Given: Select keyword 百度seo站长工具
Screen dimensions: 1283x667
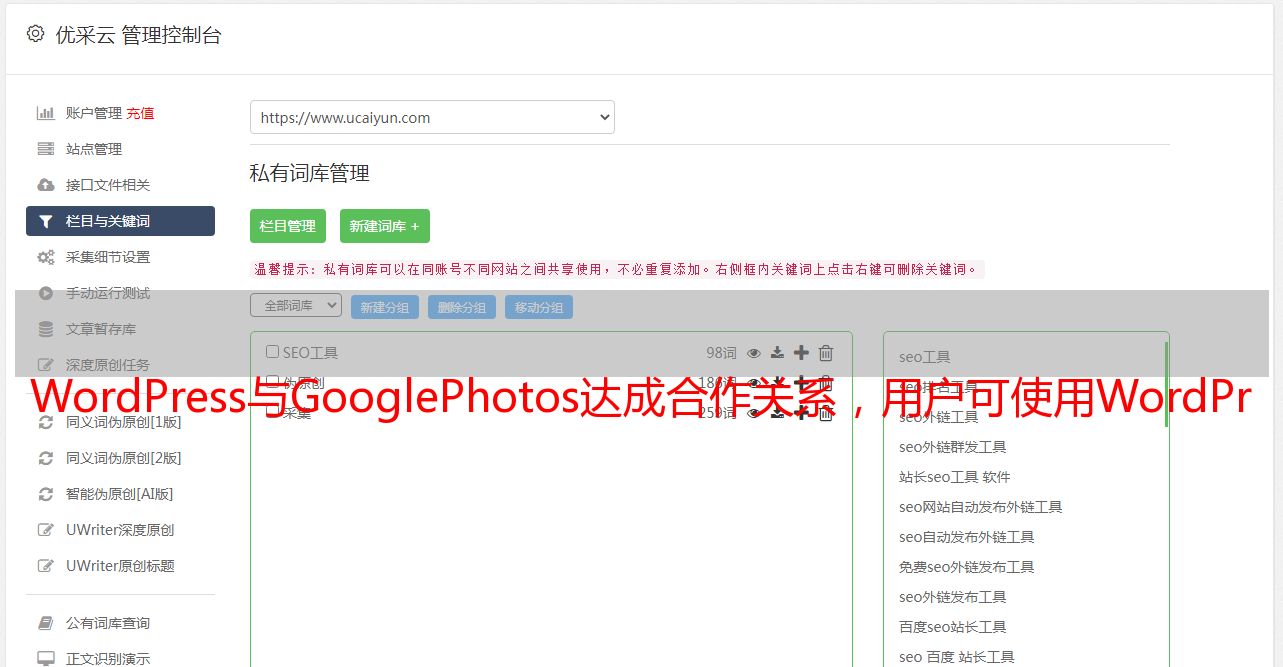Looking at the screenshot, I should coord(953,627).
